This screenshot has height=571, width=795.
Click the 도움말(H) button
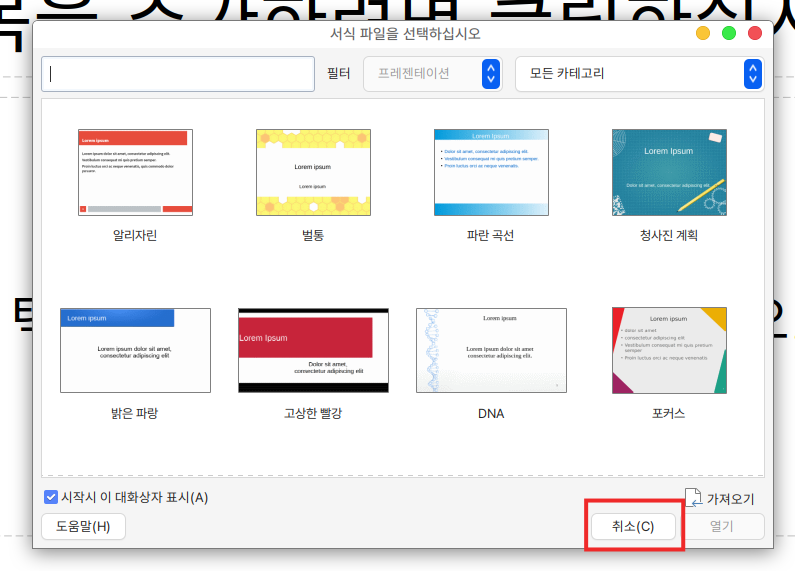coord(83,526)
